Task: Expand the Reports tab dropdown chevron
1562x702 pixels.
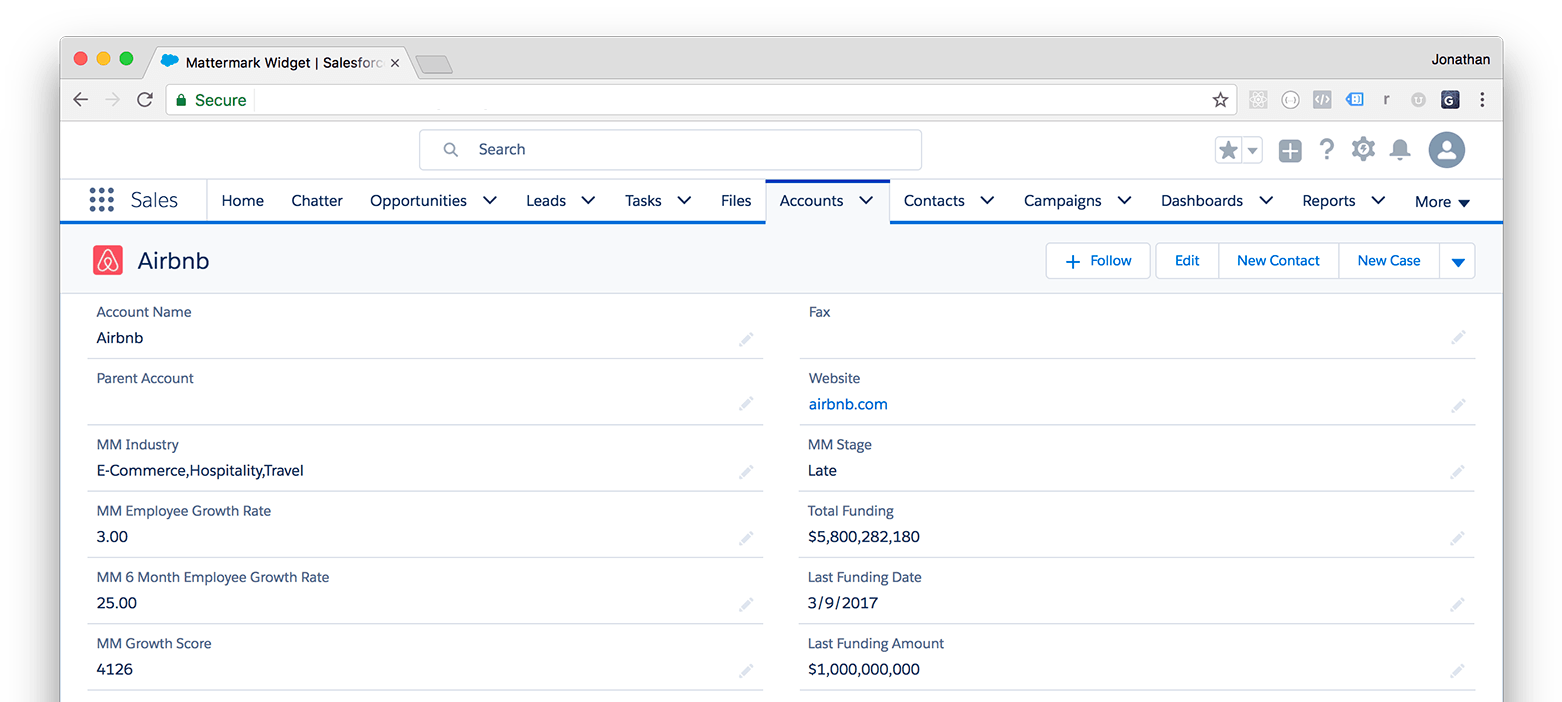Action: tap(1378, 200)
